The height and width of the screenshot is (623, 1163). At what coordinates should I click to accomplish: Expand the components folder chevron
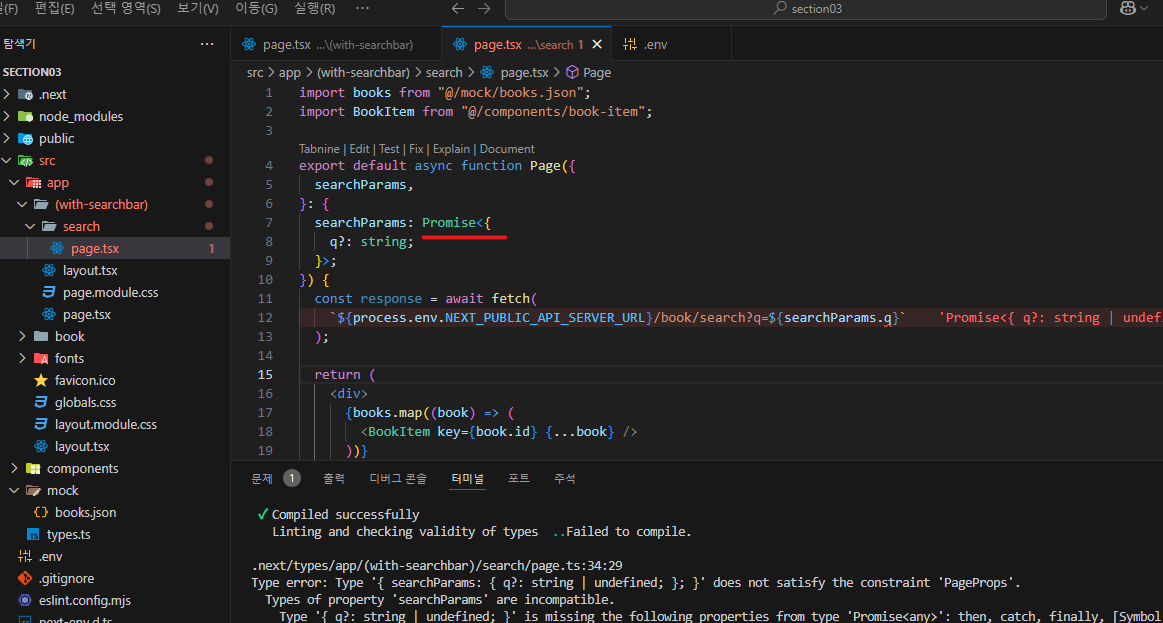point(14,469)
